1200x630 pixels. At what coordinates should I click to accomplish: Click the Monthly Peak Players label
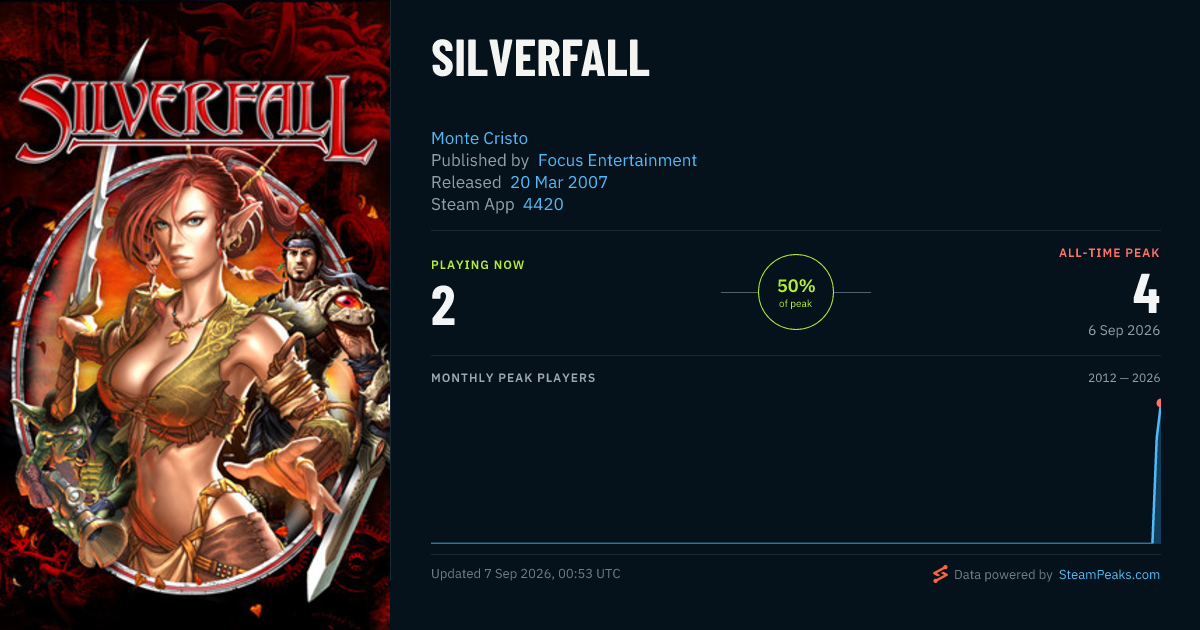tap(513, 378)
